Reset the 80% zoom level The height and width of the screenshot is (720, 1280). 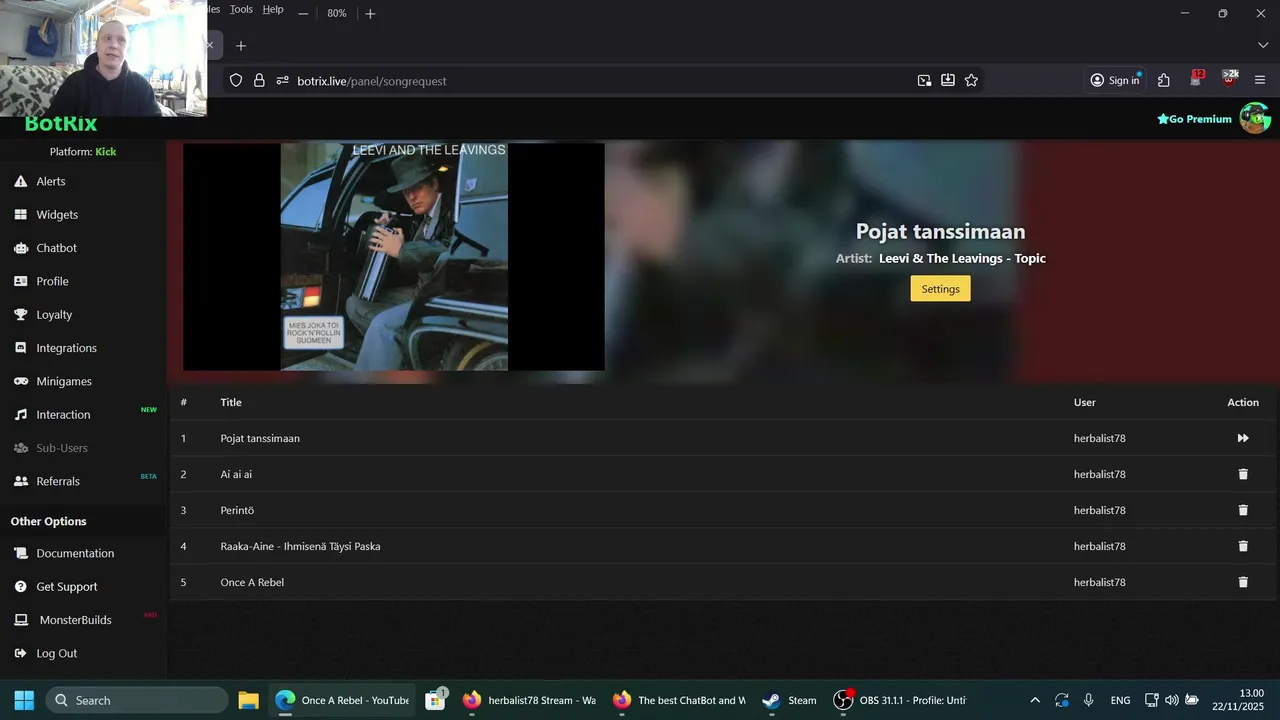pyautogui.click(x=337, y=13)
